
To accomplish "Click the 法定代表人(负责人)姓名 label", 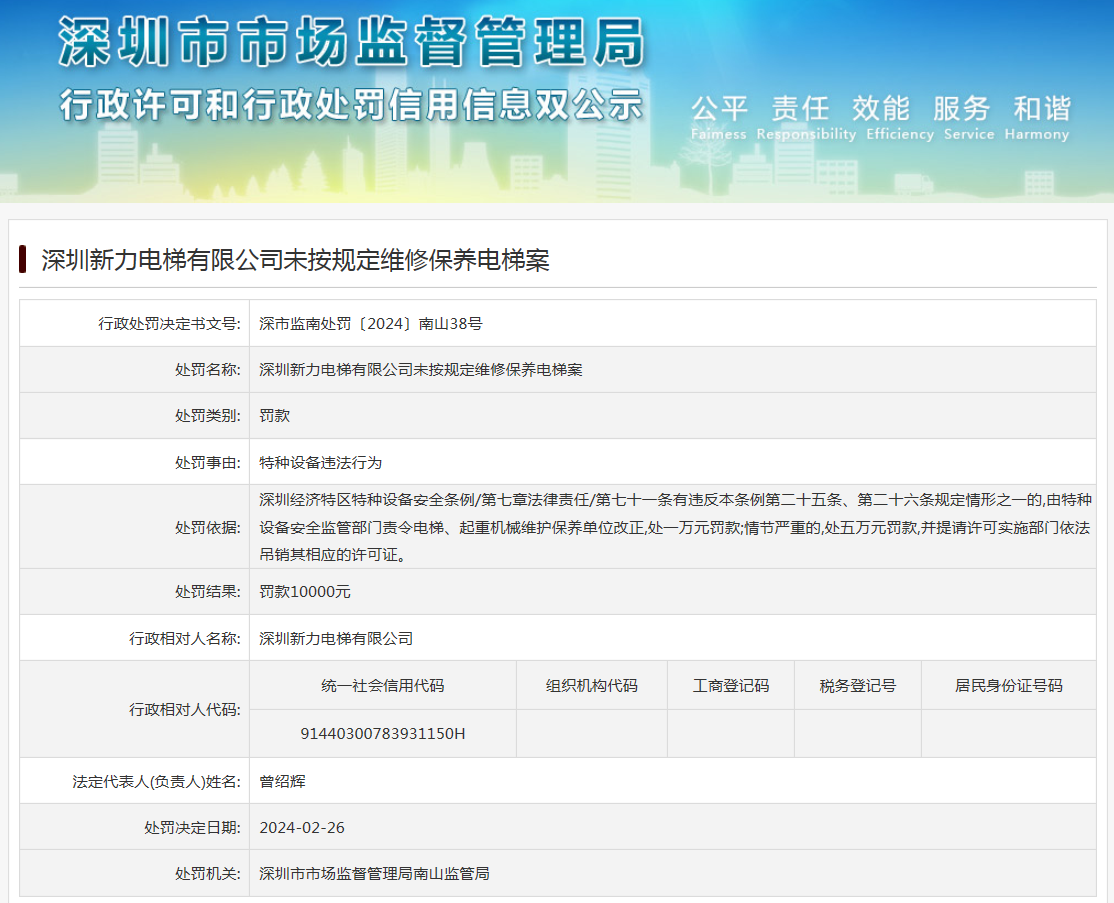I will (156, 782).
